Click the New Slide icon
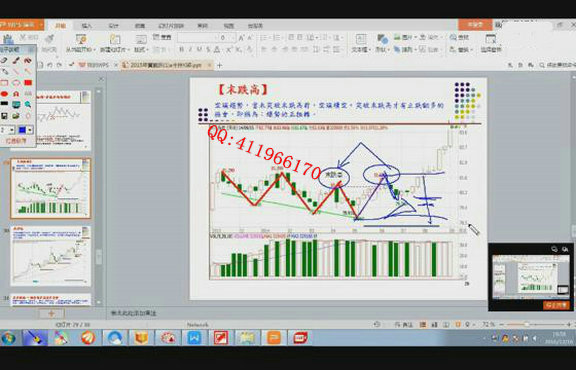 click(x=115, y=39)
